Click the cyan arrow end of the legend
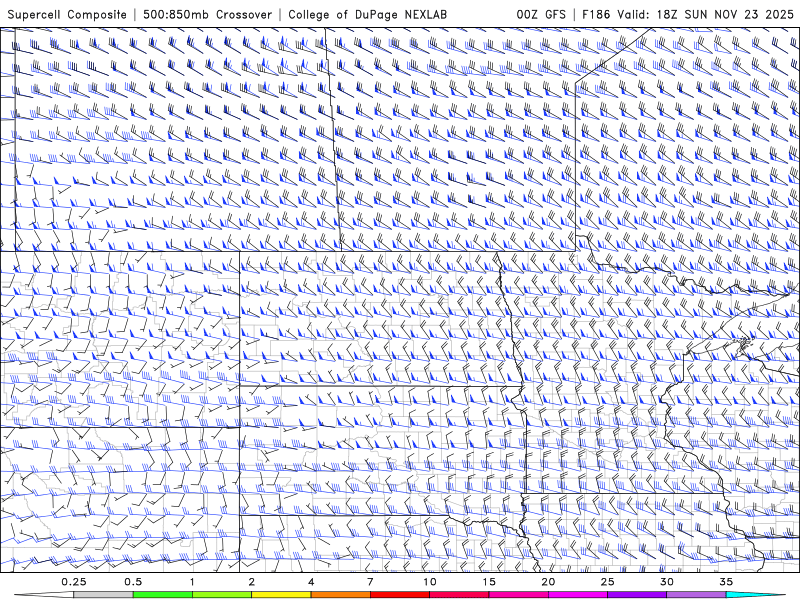This screenshot has height=600, width=800. pos(756,595)
